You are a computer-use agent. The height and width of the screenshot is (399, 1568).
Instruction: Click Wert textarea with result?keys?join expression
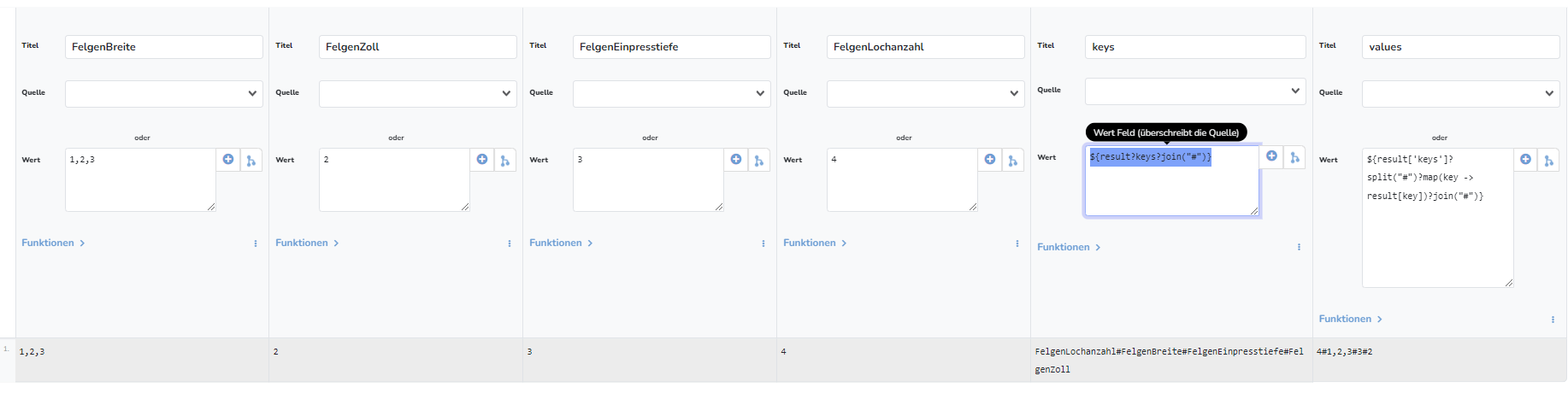coord(1172,180)
